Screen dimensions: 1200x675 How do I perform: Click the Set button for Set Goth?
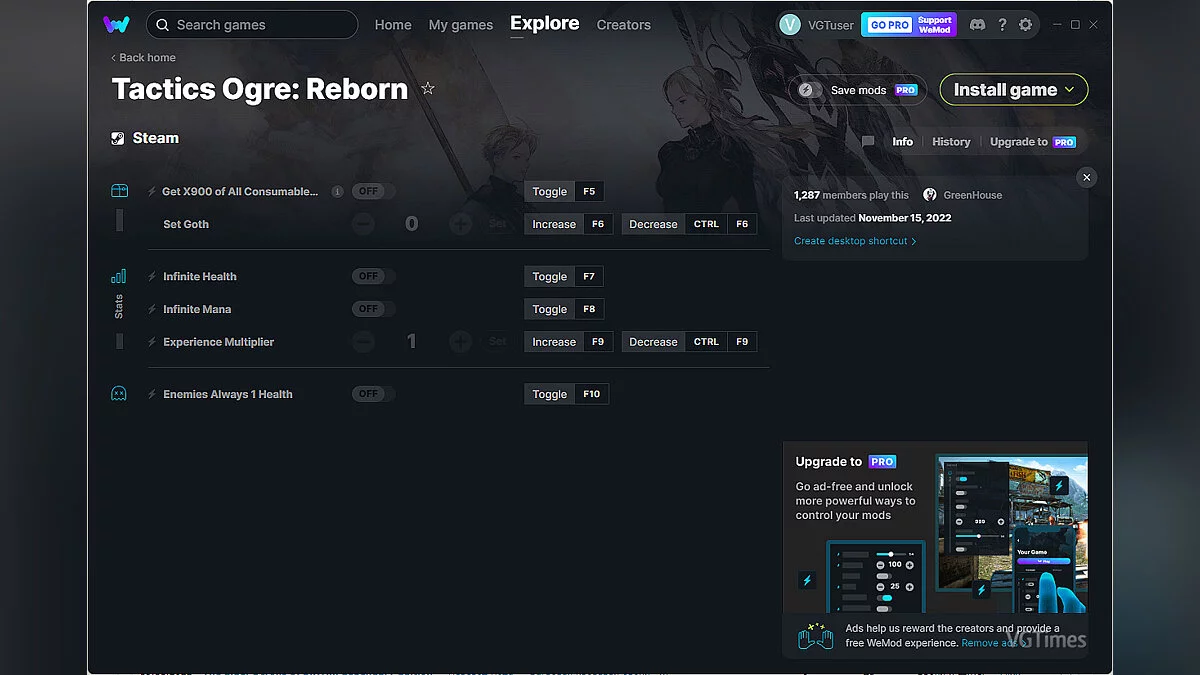497,224
